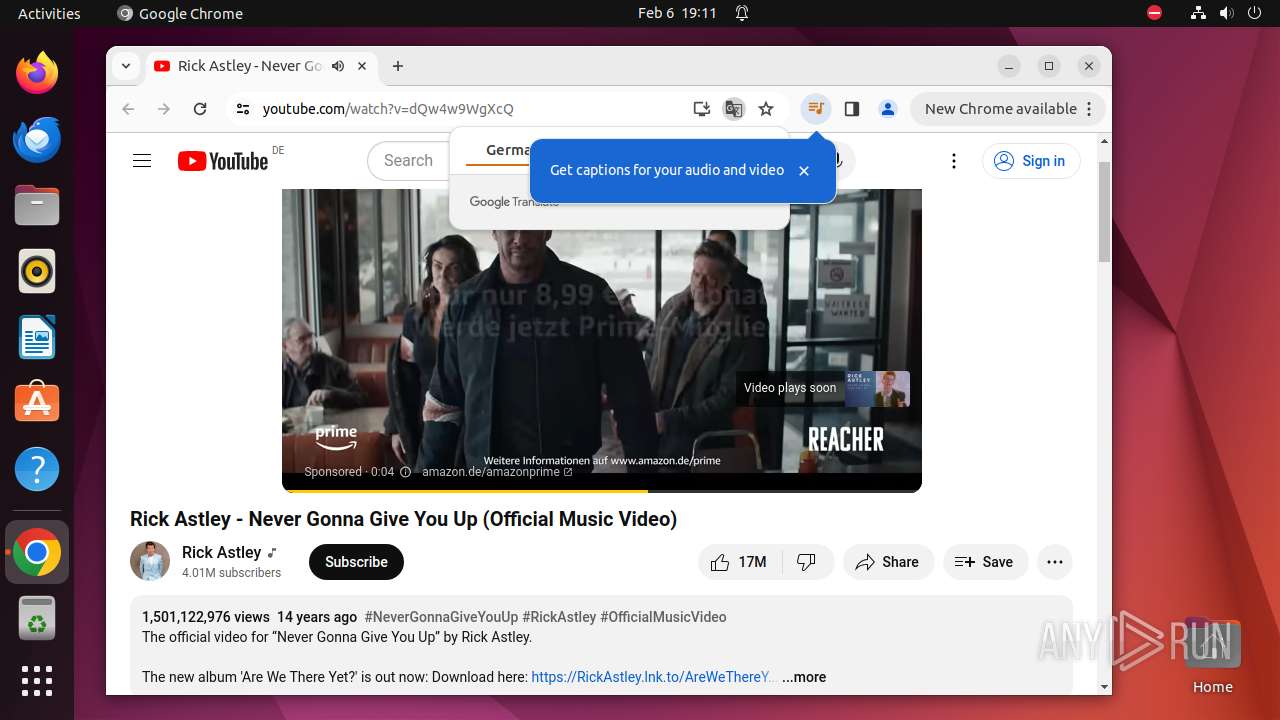The width and height of the screenshot is (1280, 720).
Task: Click the #OfficialMusicVideo hashtag
Action: click(663, 617)
